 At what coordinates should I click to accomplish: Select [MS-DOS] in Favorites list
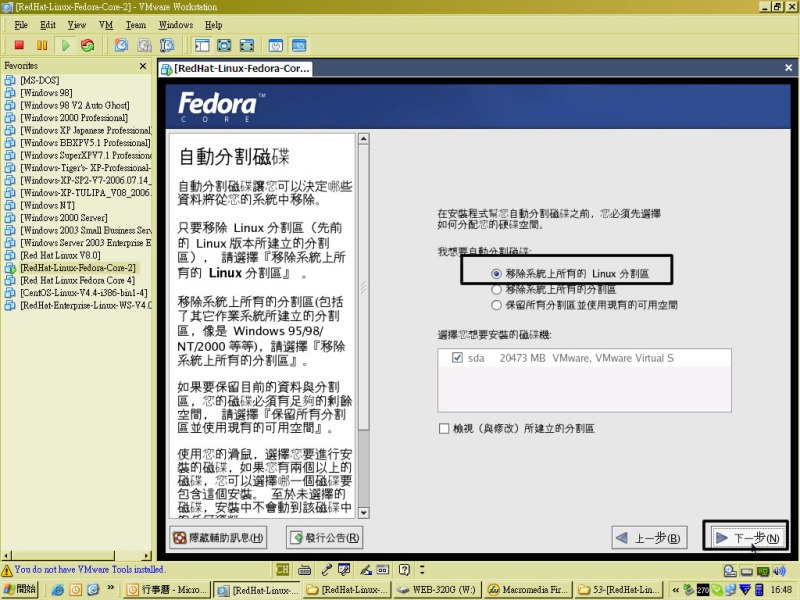40,80
